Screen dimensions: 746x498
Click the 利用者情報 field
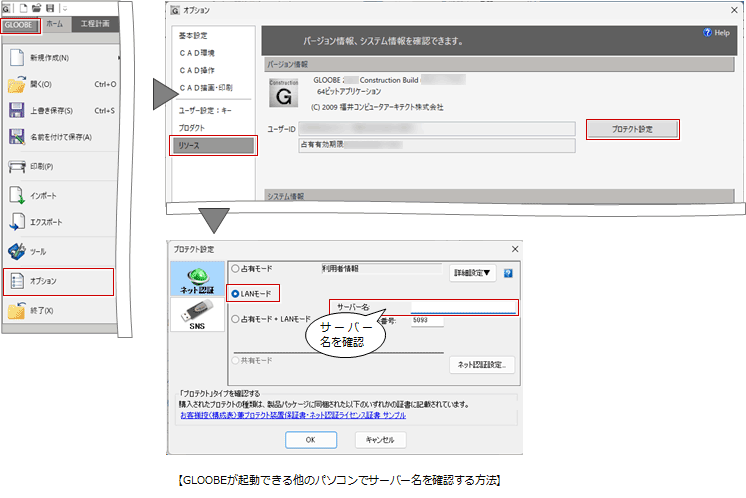(382, 269)
